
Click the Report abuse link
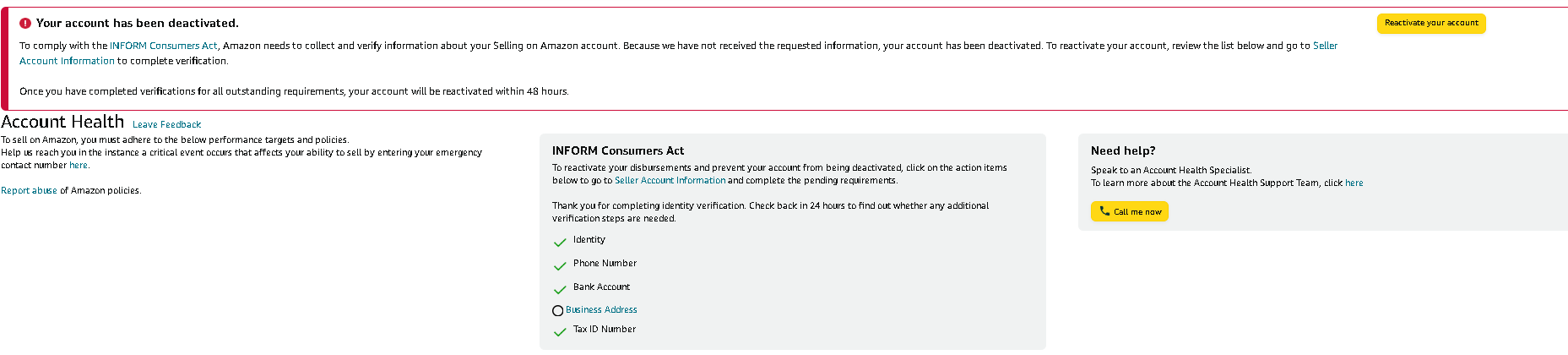(x=29, y=191)
